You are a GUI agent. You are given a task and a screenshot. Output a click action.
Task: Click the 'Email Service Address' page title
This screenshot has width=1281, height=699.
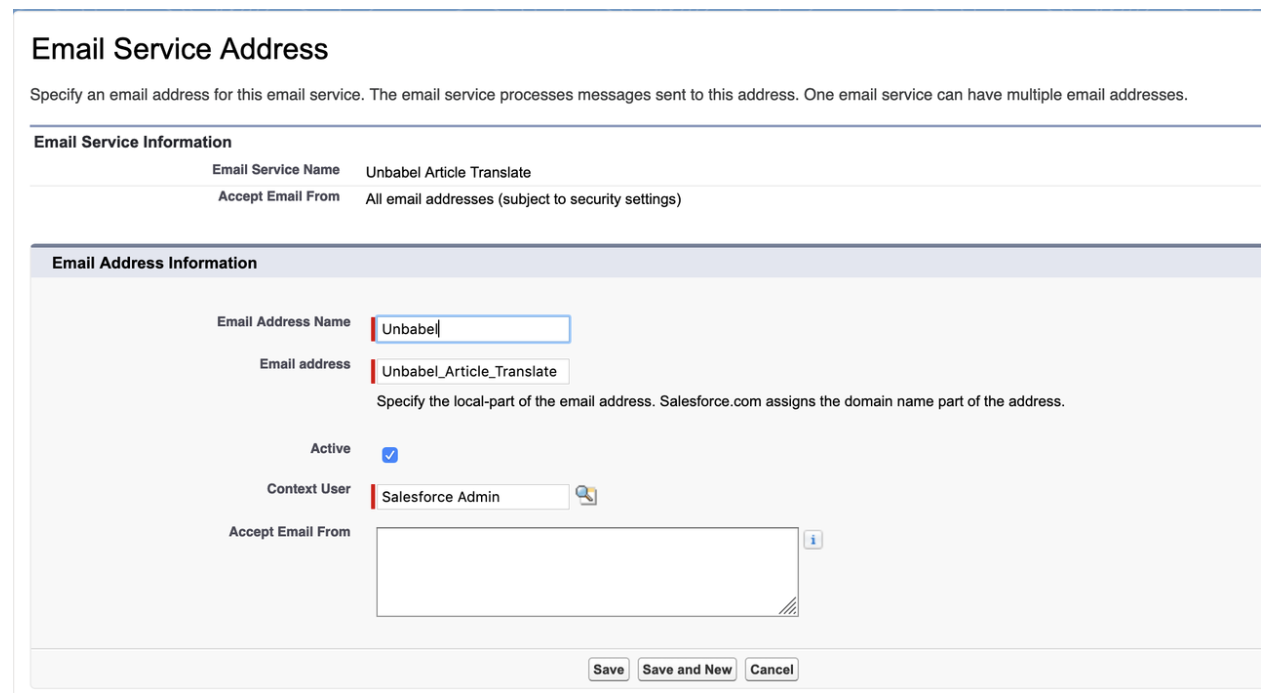coord(180,48)
